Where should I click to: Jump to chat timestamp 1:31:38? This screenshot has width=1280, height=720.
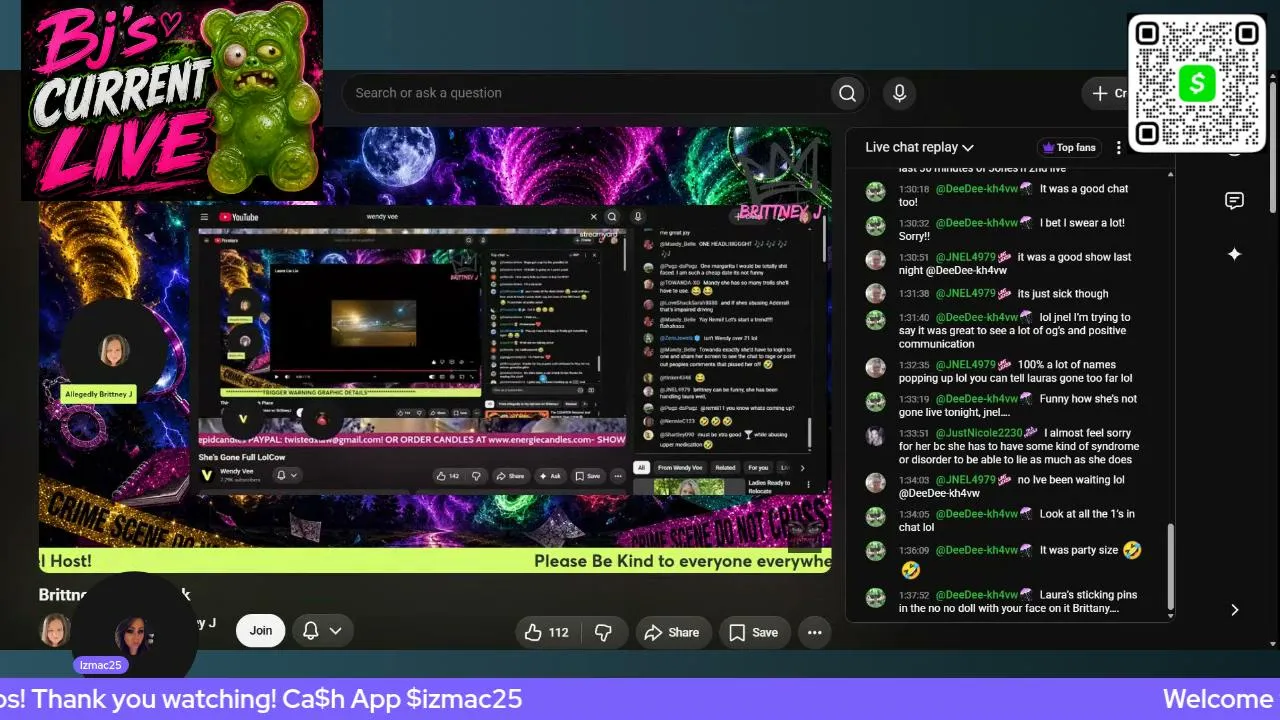(x=914, y=294)
